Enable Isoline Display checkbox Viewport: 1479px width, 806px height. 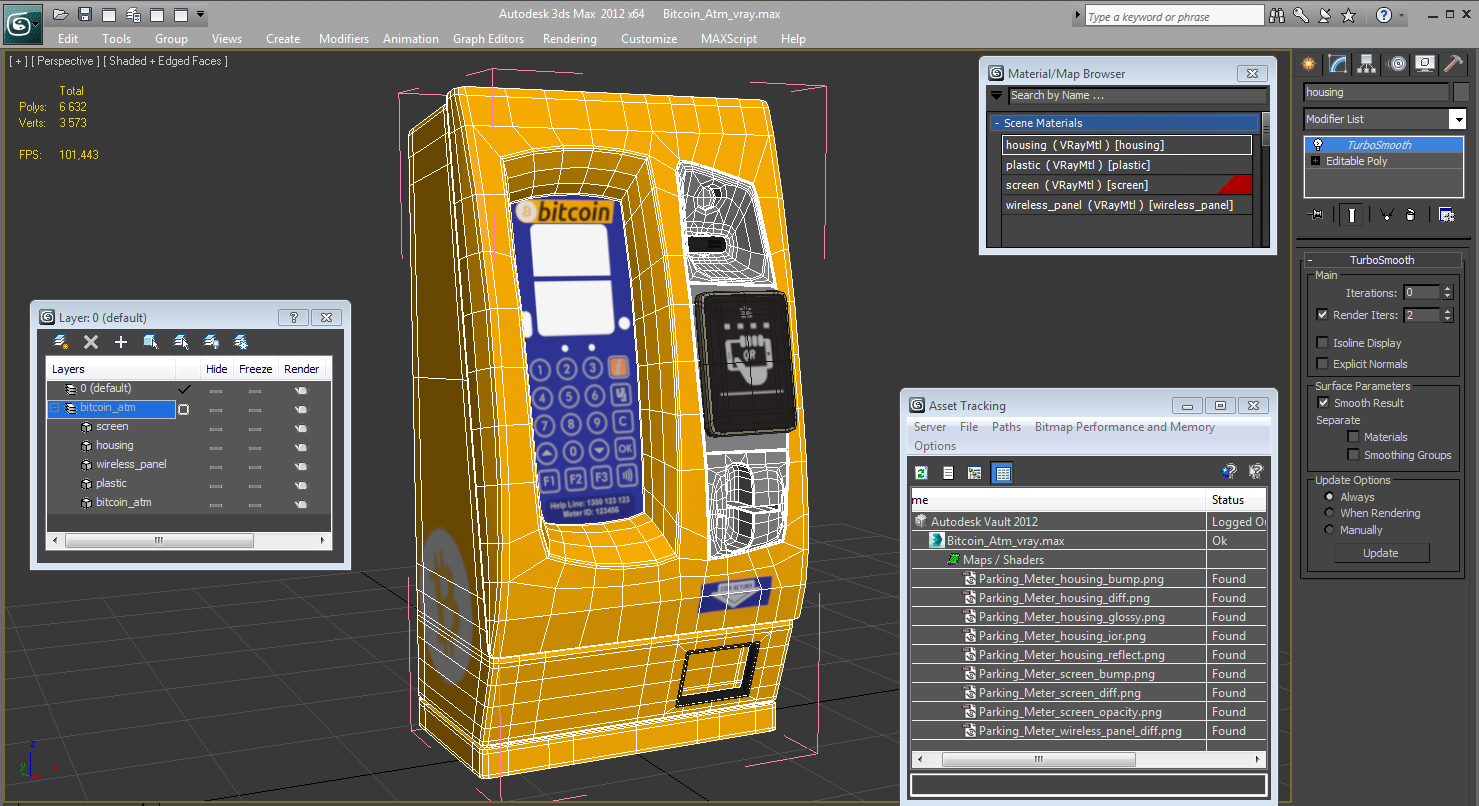coord(1322,343)
